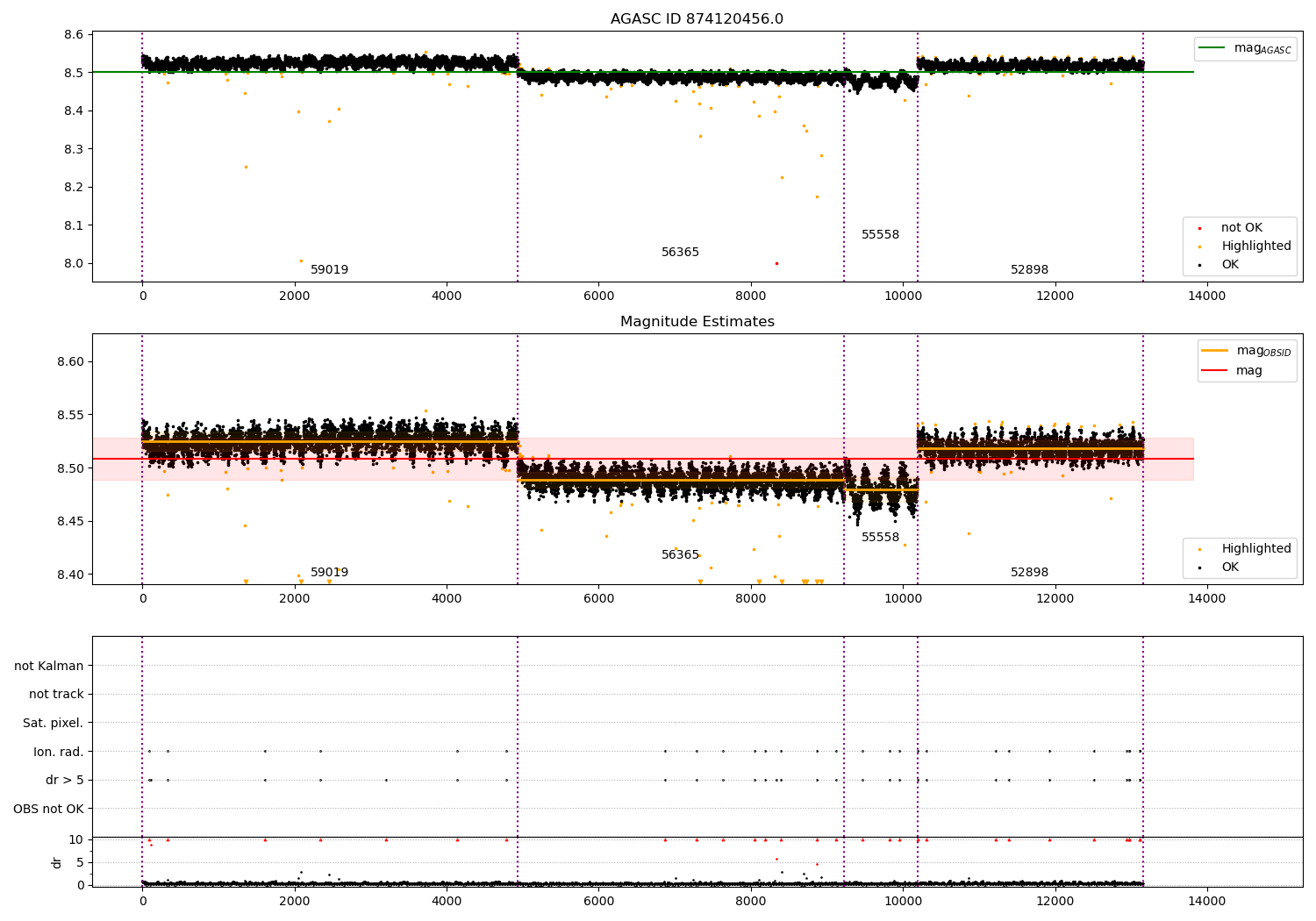Click the 10 tick on the dr axis
Screen dimensions: 1316x921
coord(76,840)
